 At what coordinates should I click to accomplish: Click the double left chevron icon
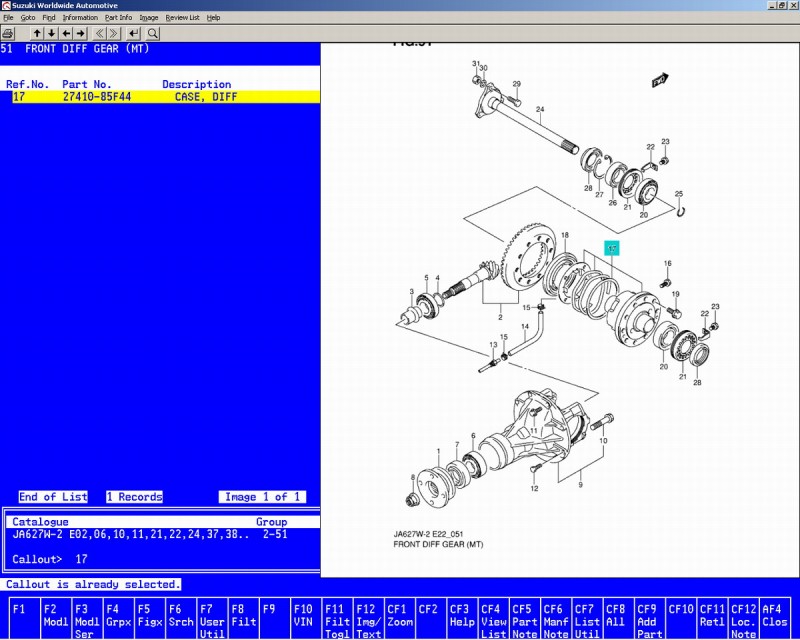(x=99, y=34)
